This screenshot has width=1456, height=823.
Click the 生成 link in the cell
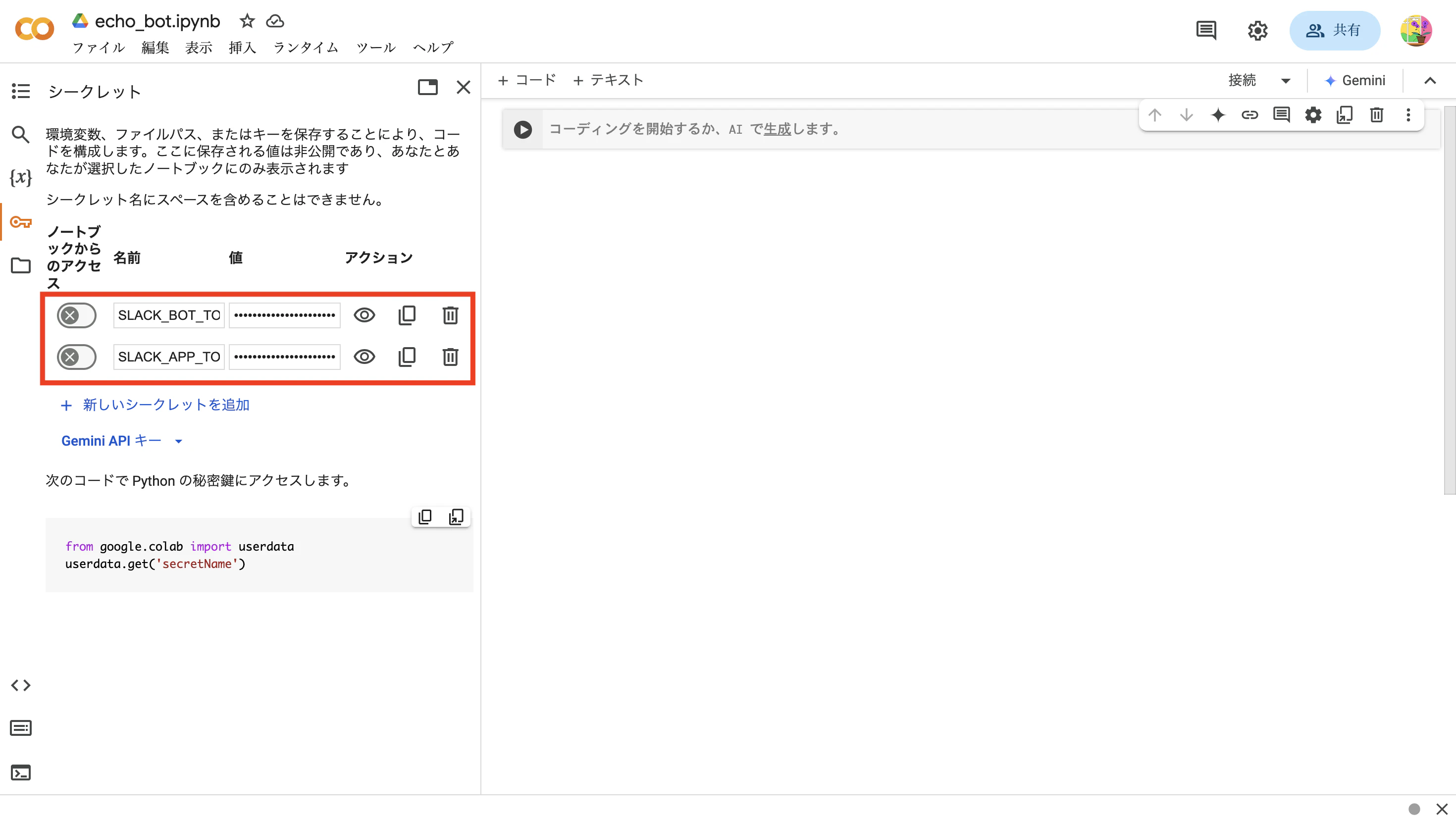777,129
